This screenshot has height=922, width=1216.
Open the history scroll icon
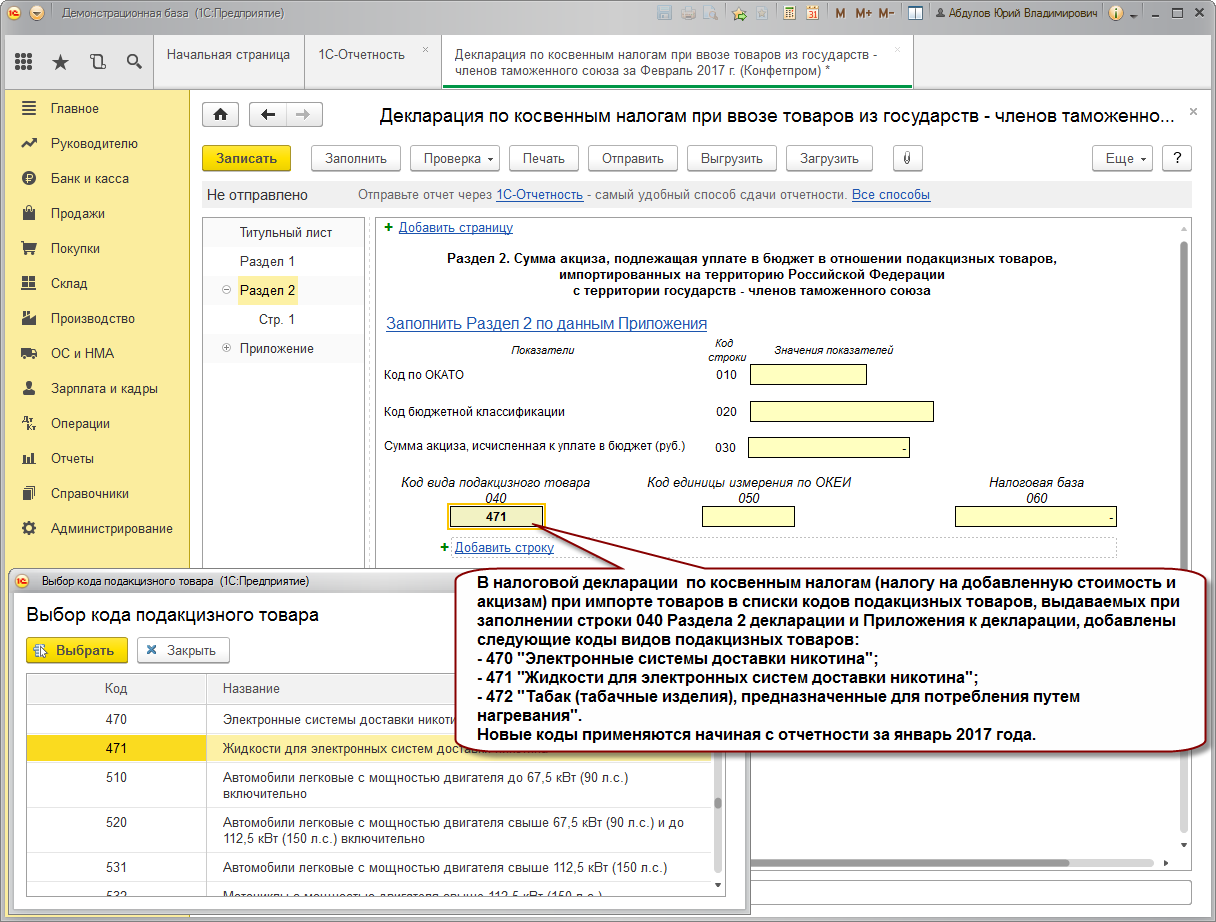click(x=97, y=62)
